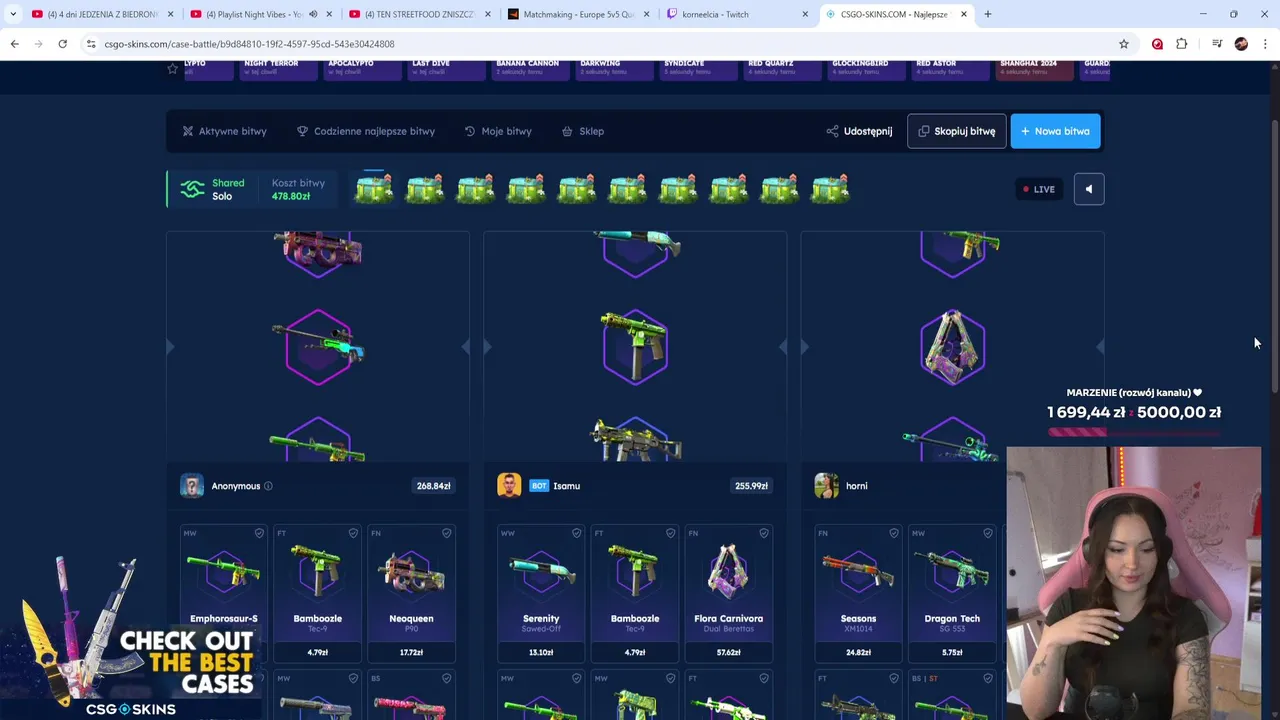
Task: Click the shield icon on Neoqueen card
Action: (446, 533)
